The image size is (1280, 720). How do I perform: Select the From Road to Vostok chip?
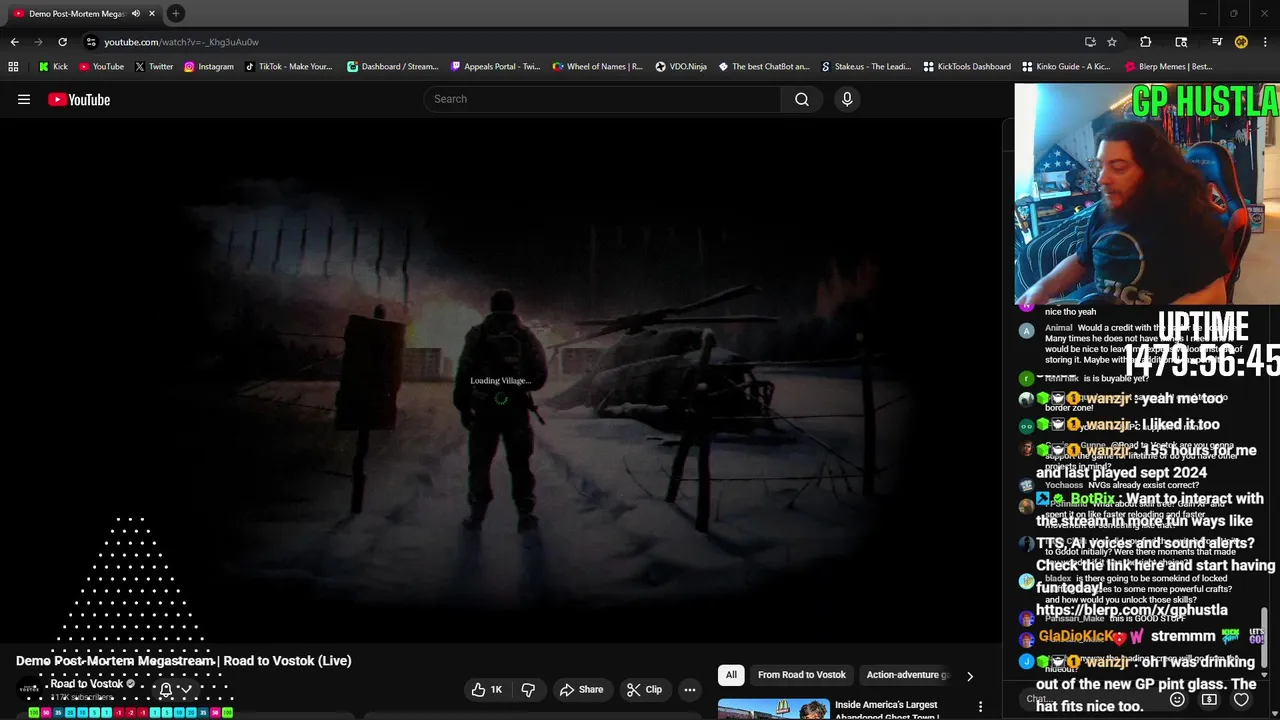click(x=801, y=675)
